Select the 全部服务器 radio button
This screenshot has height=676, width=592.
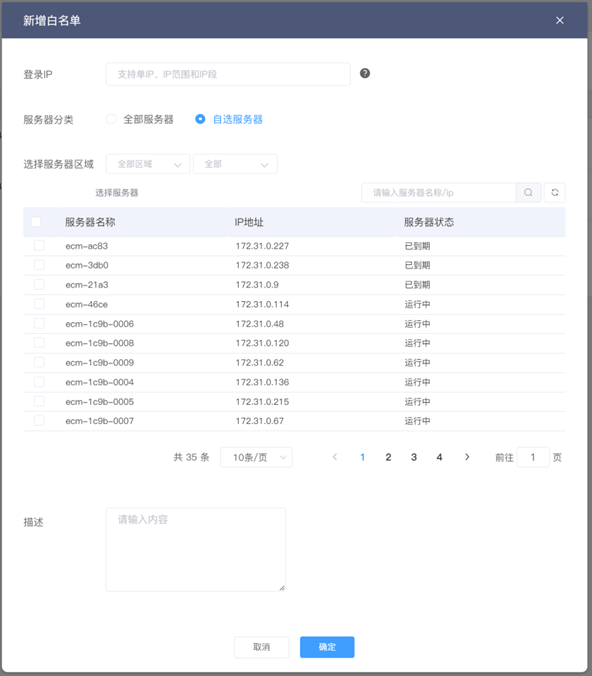(111, 119)
